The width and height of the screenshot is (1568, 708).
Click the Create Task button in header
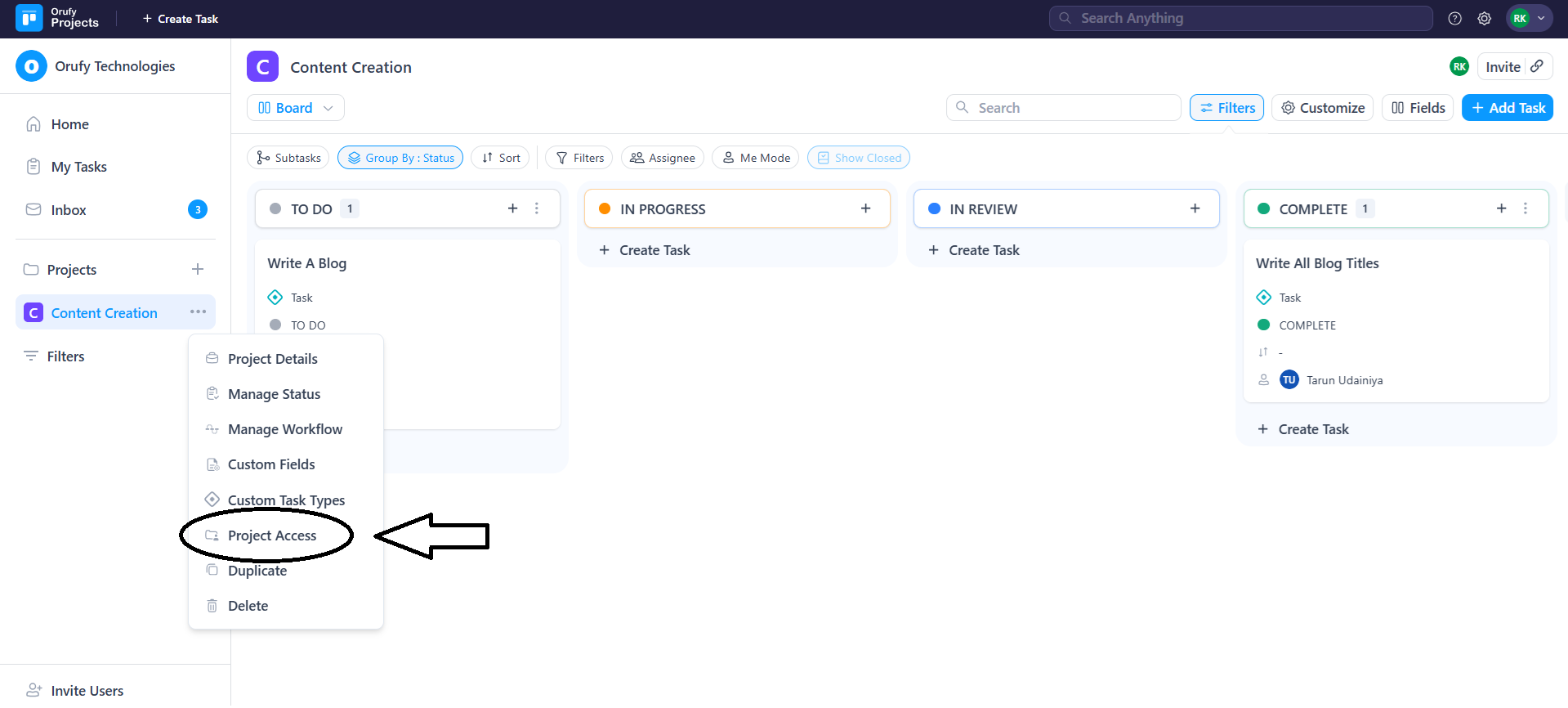(x=181, y=18)
